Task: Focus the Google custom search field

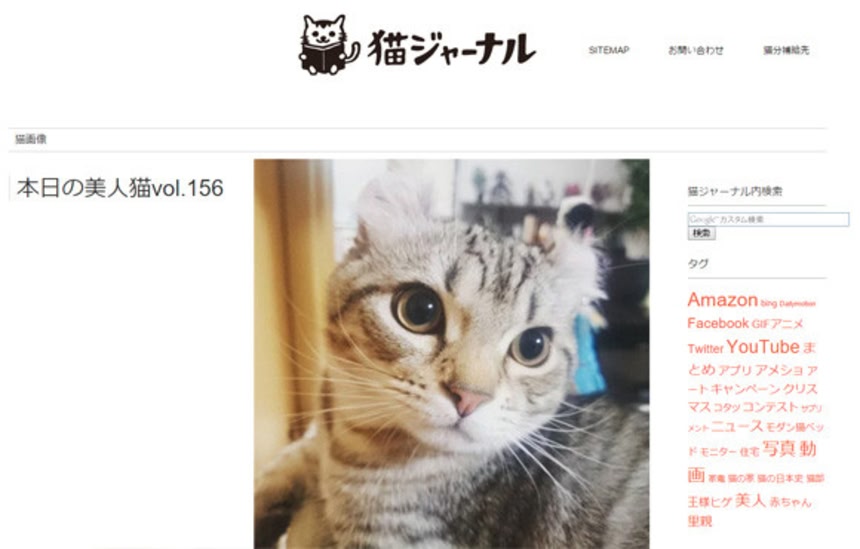Action: (x=768, y=219)
